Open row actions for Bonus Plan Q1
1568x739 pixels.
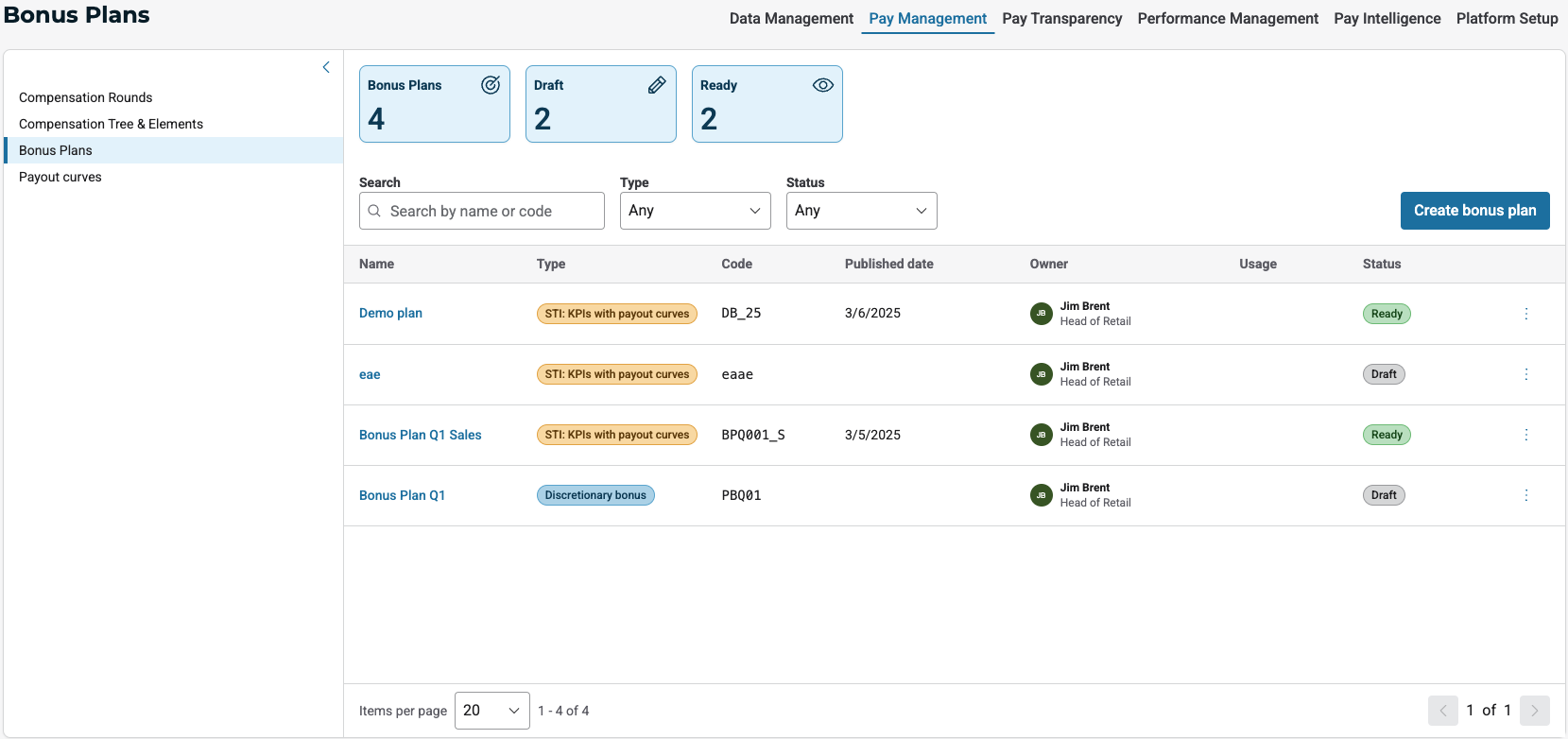(x=1525, y=495)
